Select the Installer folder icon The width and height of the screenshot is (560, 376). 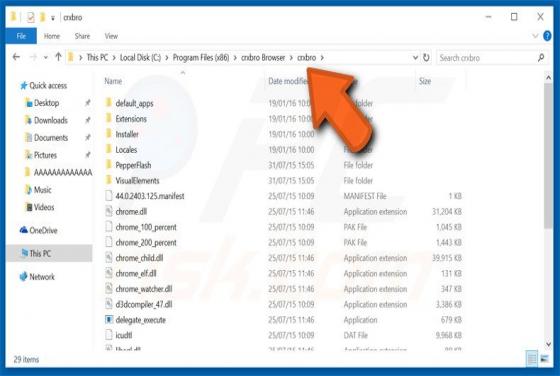coord(109,134)
